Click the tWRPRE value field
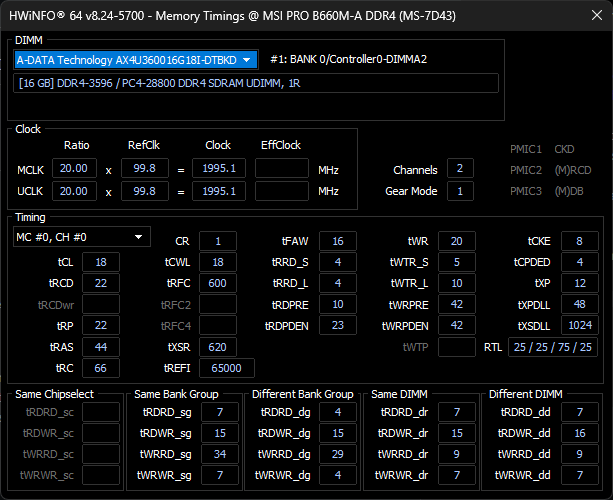The image size is (613, 500). (x=457, y=304)
